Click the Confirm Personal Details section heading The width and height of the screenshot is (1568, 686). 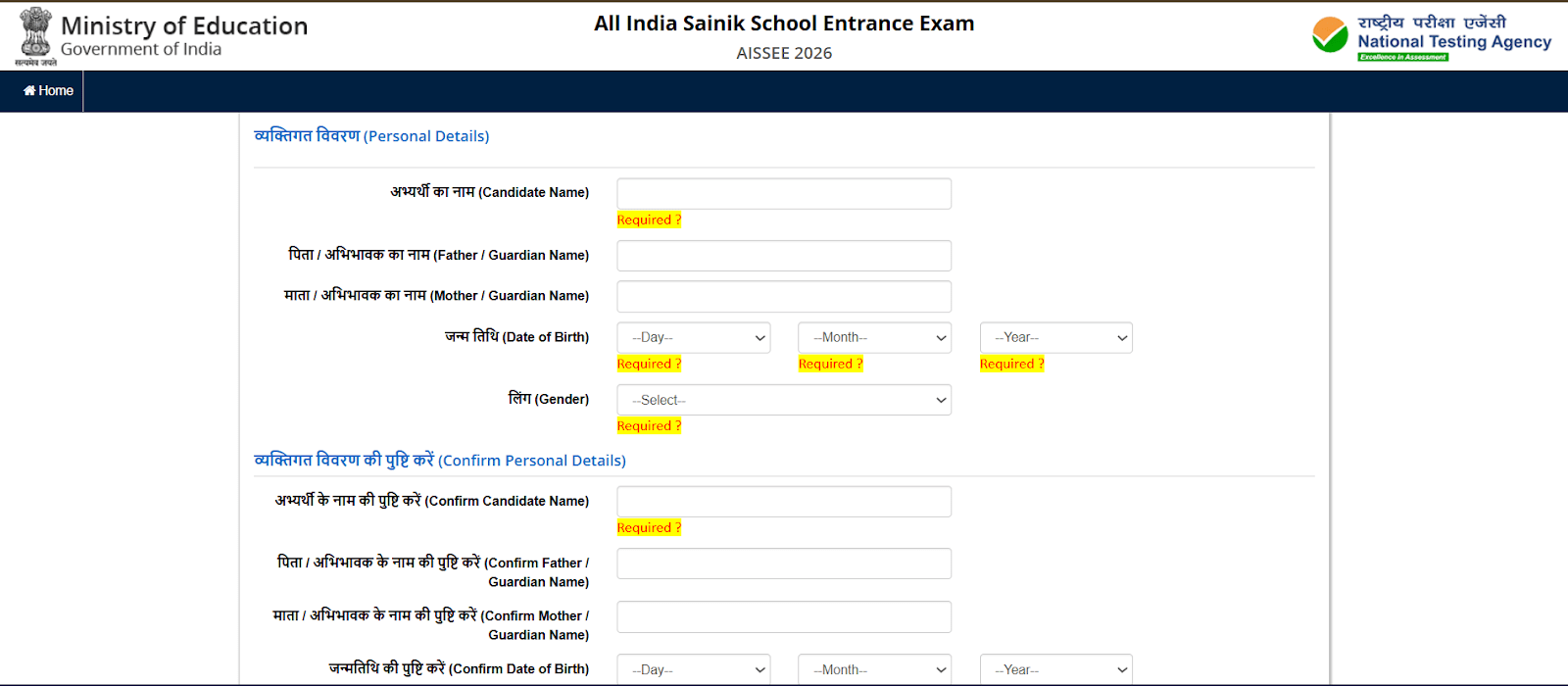coord(440,461)
